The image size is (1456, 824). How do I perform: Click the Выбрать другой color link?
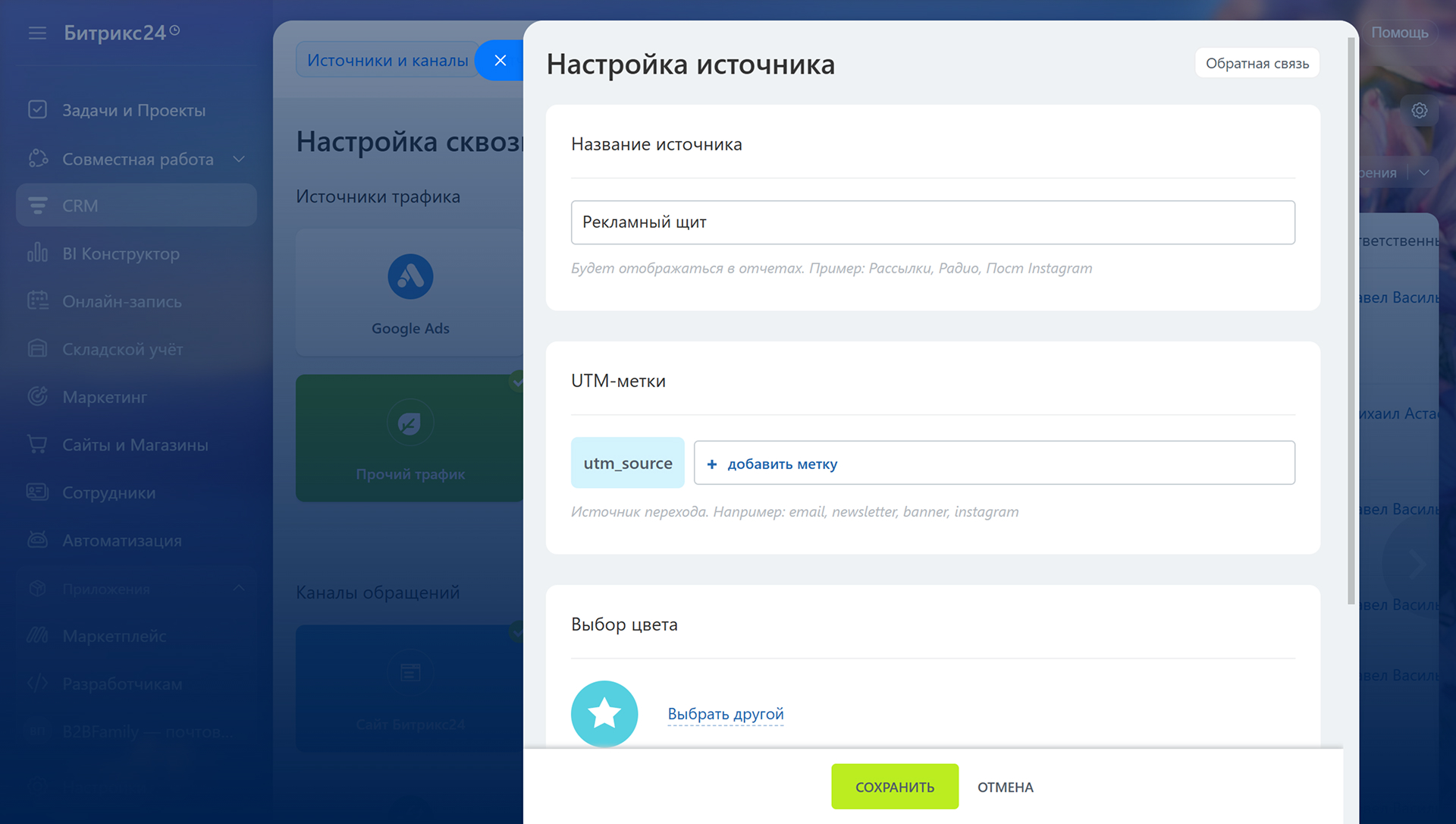click(725, 714)
